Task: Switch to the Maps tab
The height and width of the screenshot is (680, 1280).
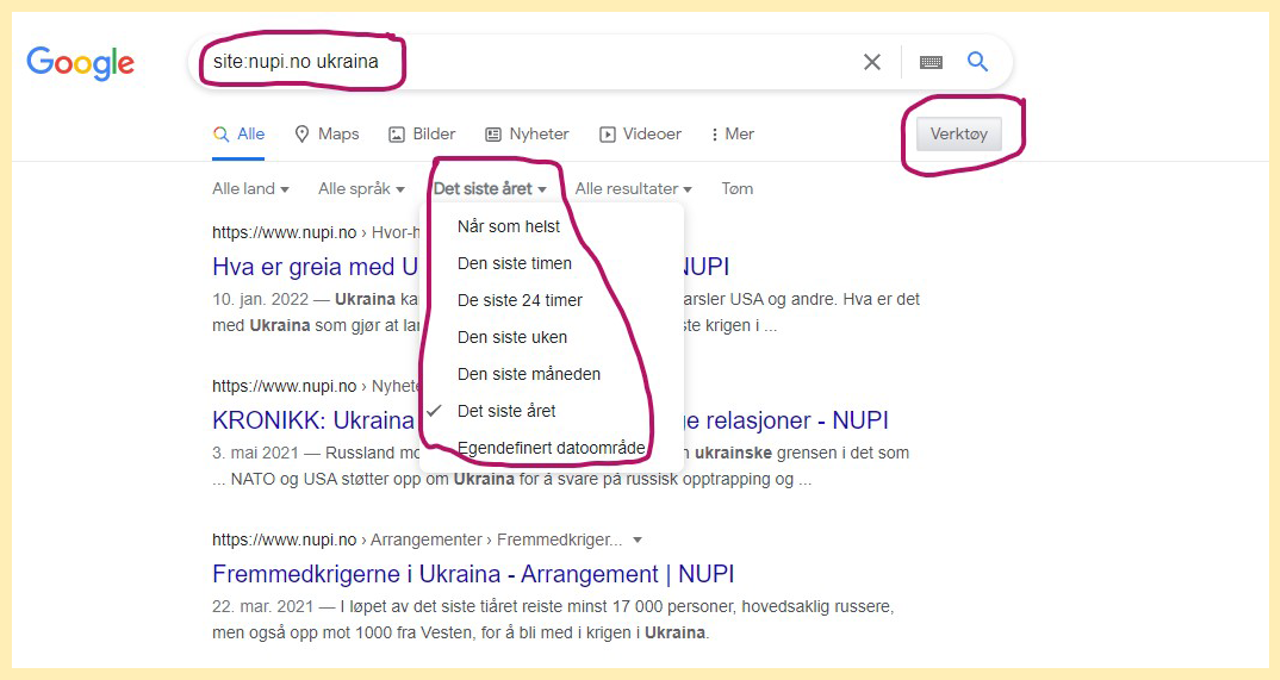Action: [x=327, y=134]
